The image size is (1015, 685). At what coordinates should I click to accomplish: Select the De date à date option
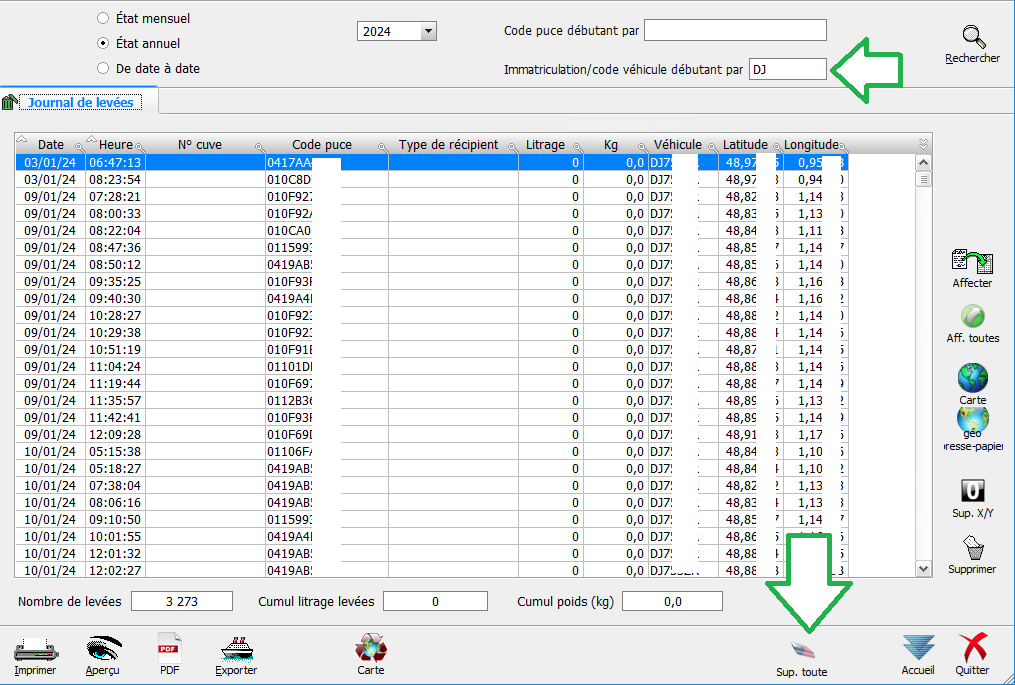coord(103,69)
